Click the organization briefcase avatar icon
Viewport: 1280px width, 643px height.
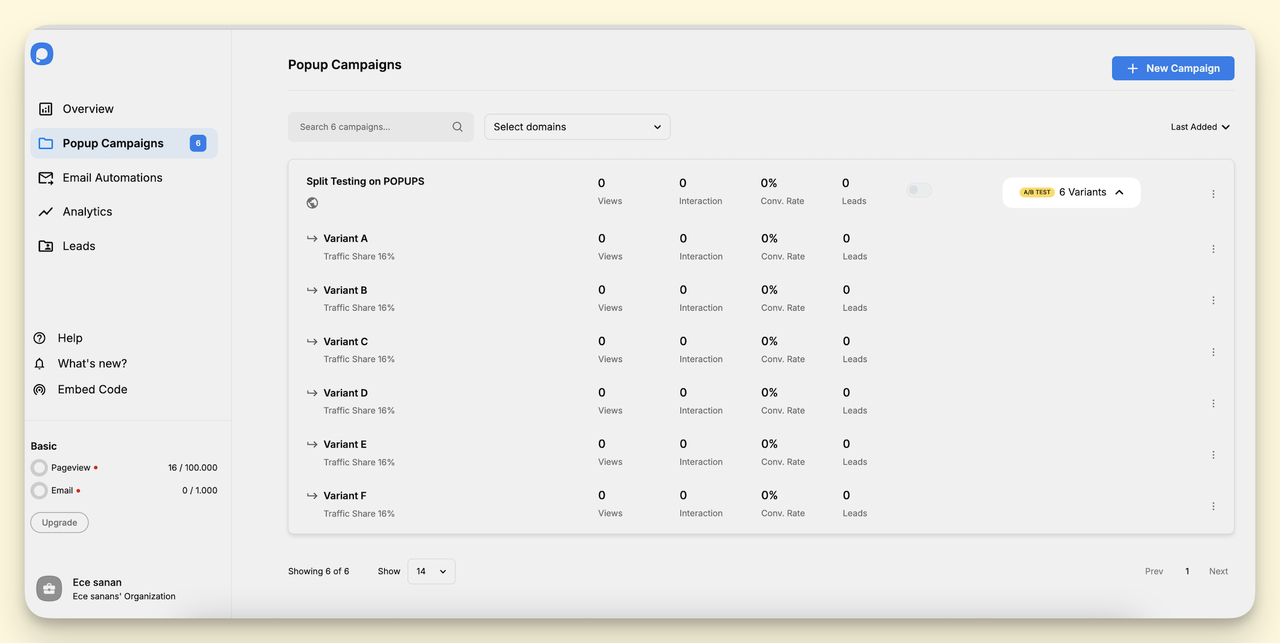coord(49,589)
